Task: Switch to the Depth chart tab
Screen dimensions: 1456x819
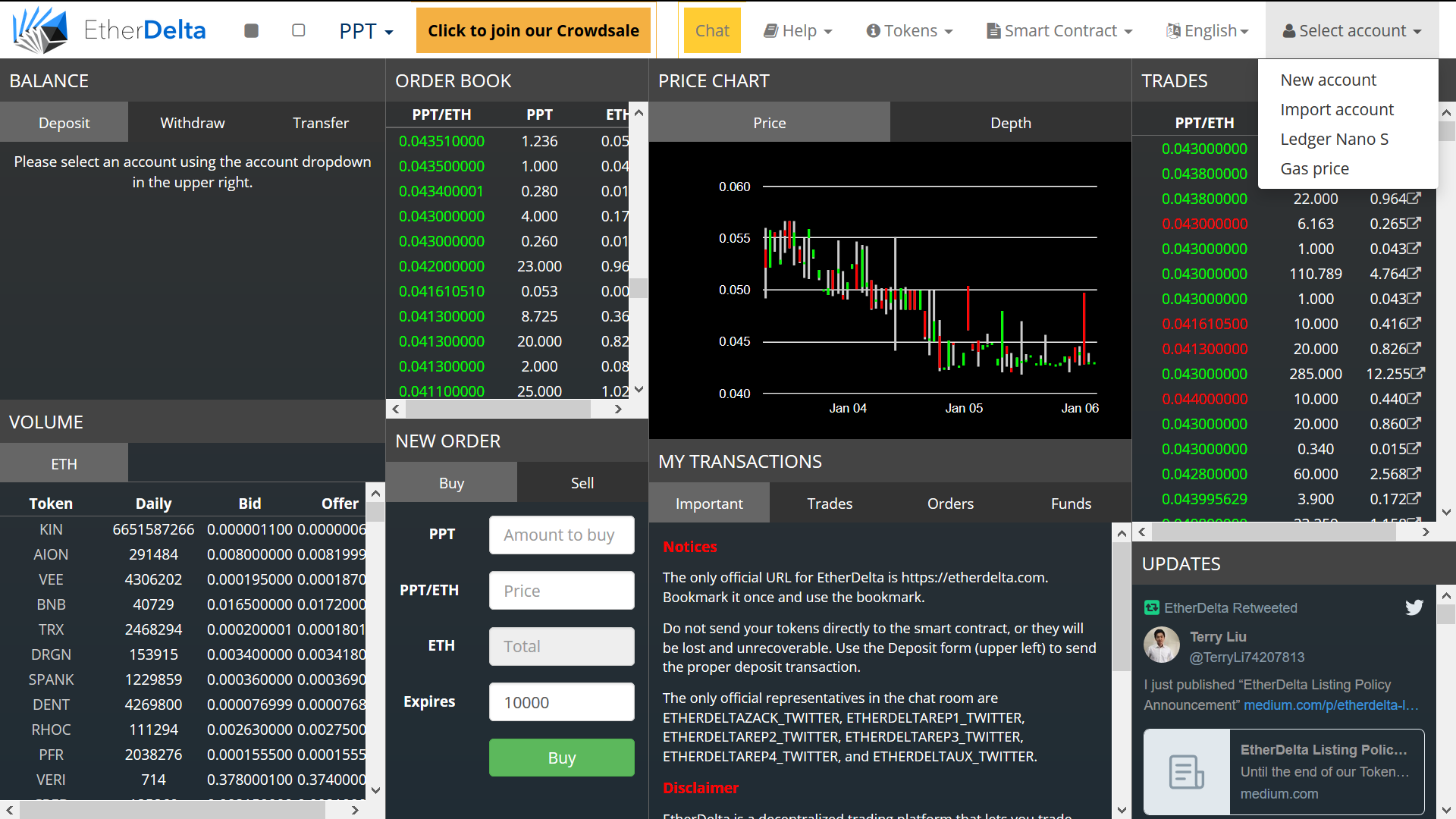Action: pyautogui.click(x=1010, y=123)
